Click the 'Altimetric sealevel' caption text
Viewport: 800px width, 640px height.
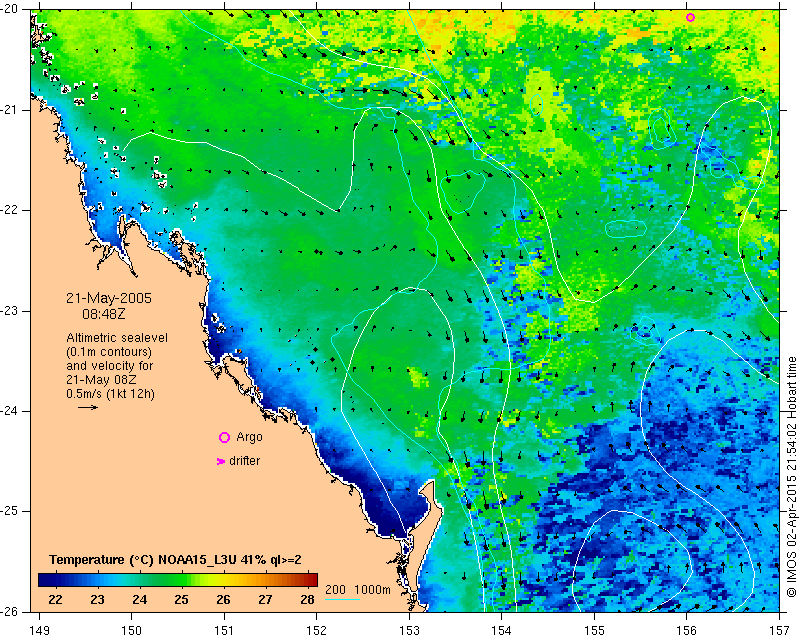[x=117, y=338]
